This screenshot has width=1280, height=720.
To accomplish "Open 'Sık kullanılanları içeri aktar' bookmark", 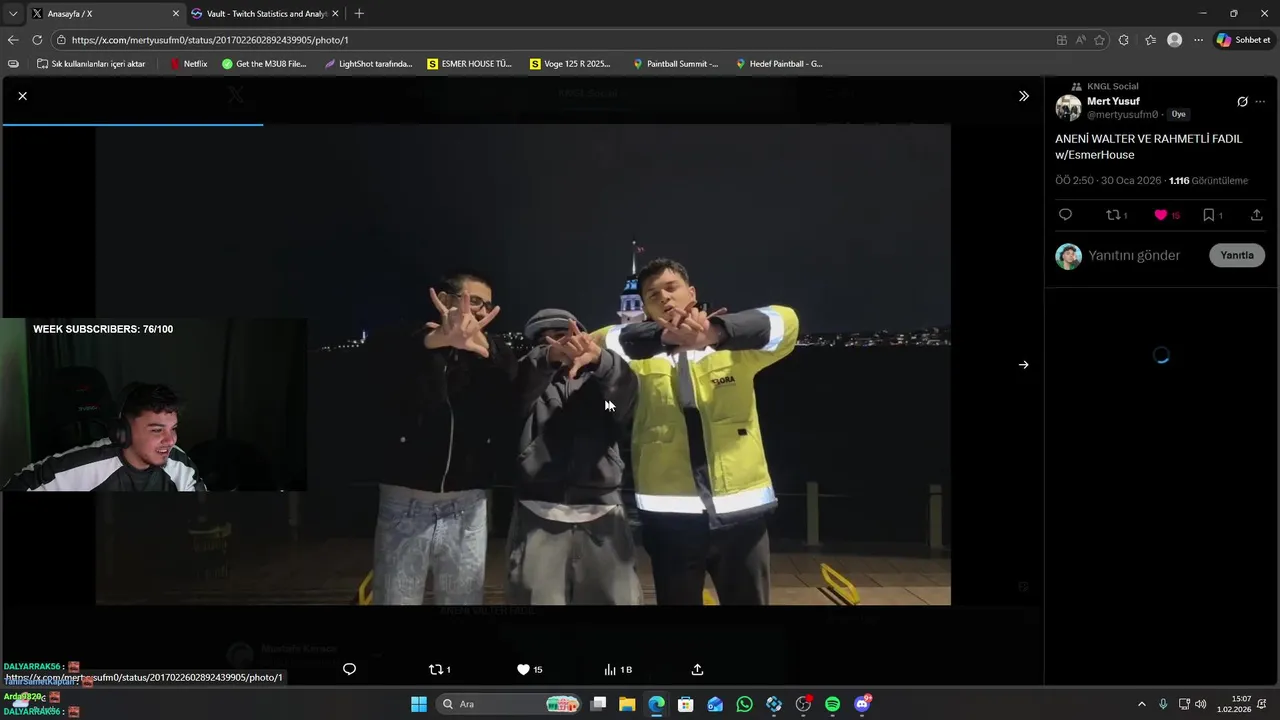I will (x=91, y=64).
